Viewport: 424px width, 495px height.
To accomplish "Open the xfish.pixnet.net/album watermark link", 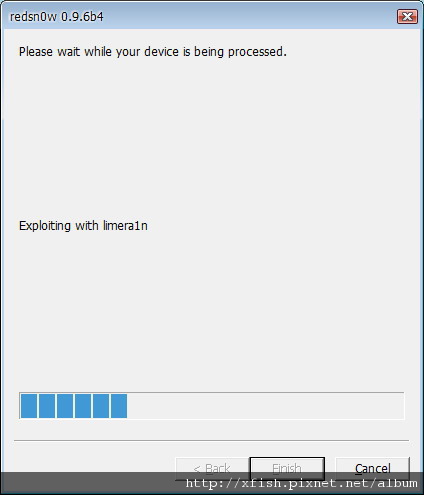I will [x=302, y=483].
